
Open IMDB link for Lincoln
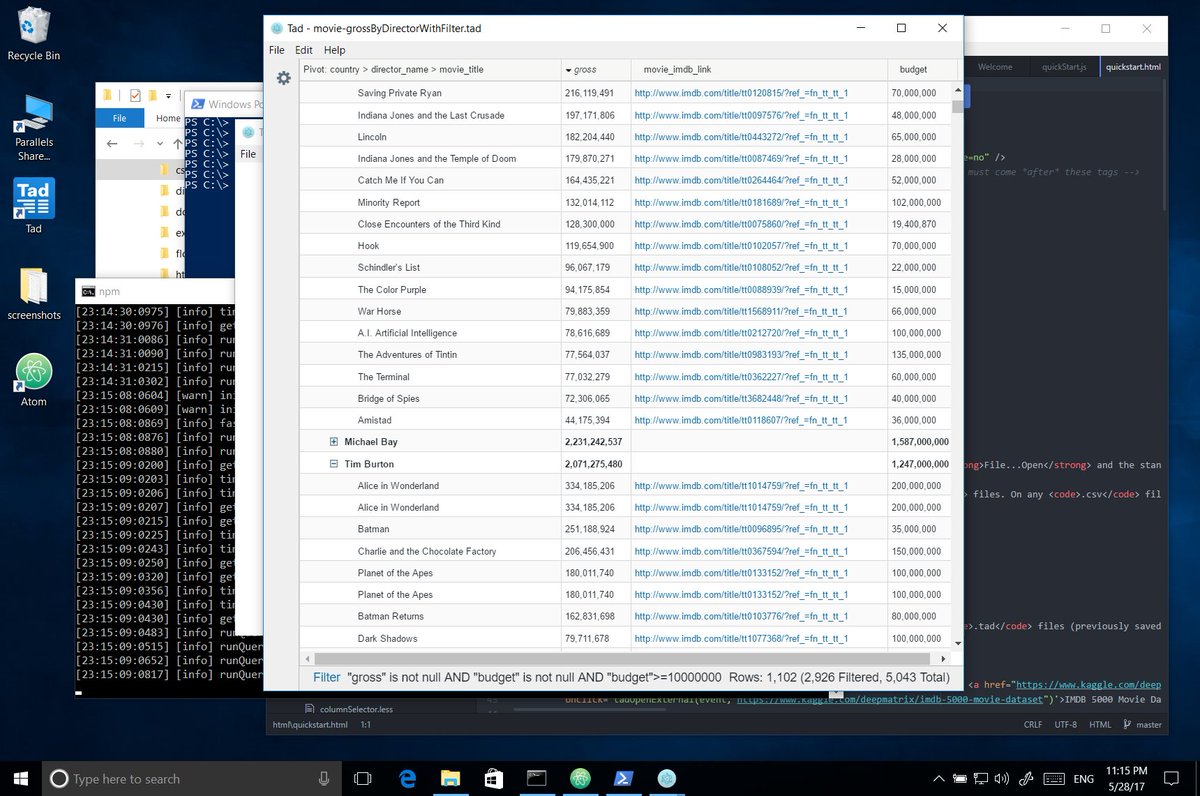tap(741, 137)
